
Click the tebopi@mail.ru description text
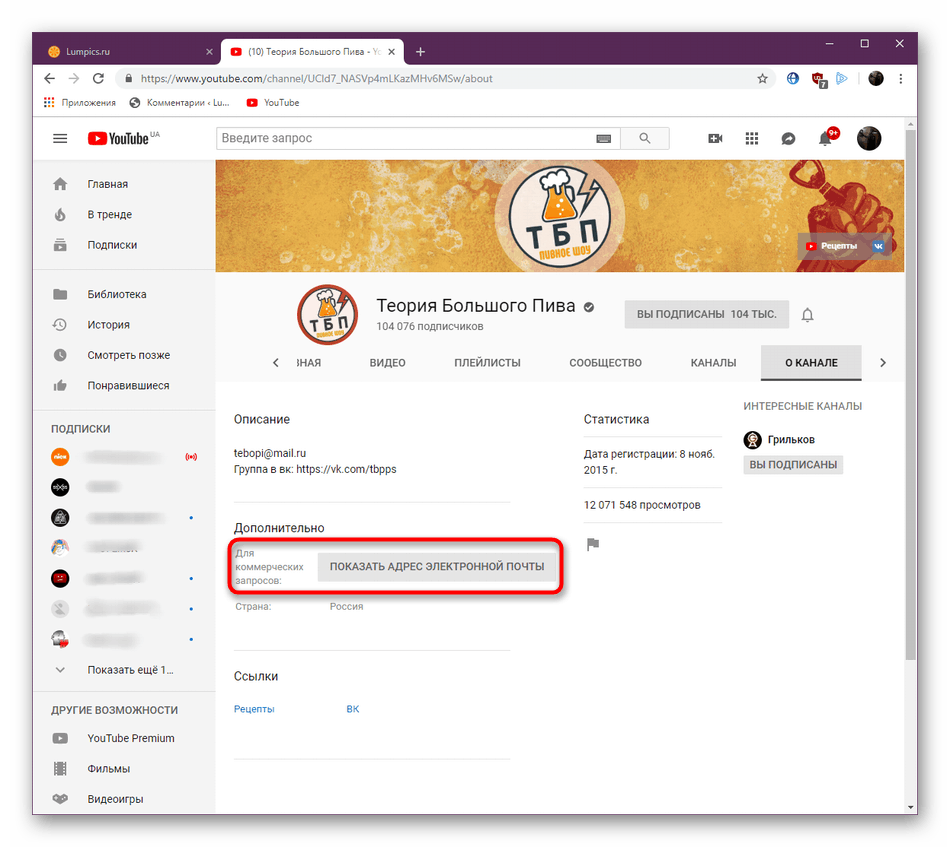click(270, 453)
